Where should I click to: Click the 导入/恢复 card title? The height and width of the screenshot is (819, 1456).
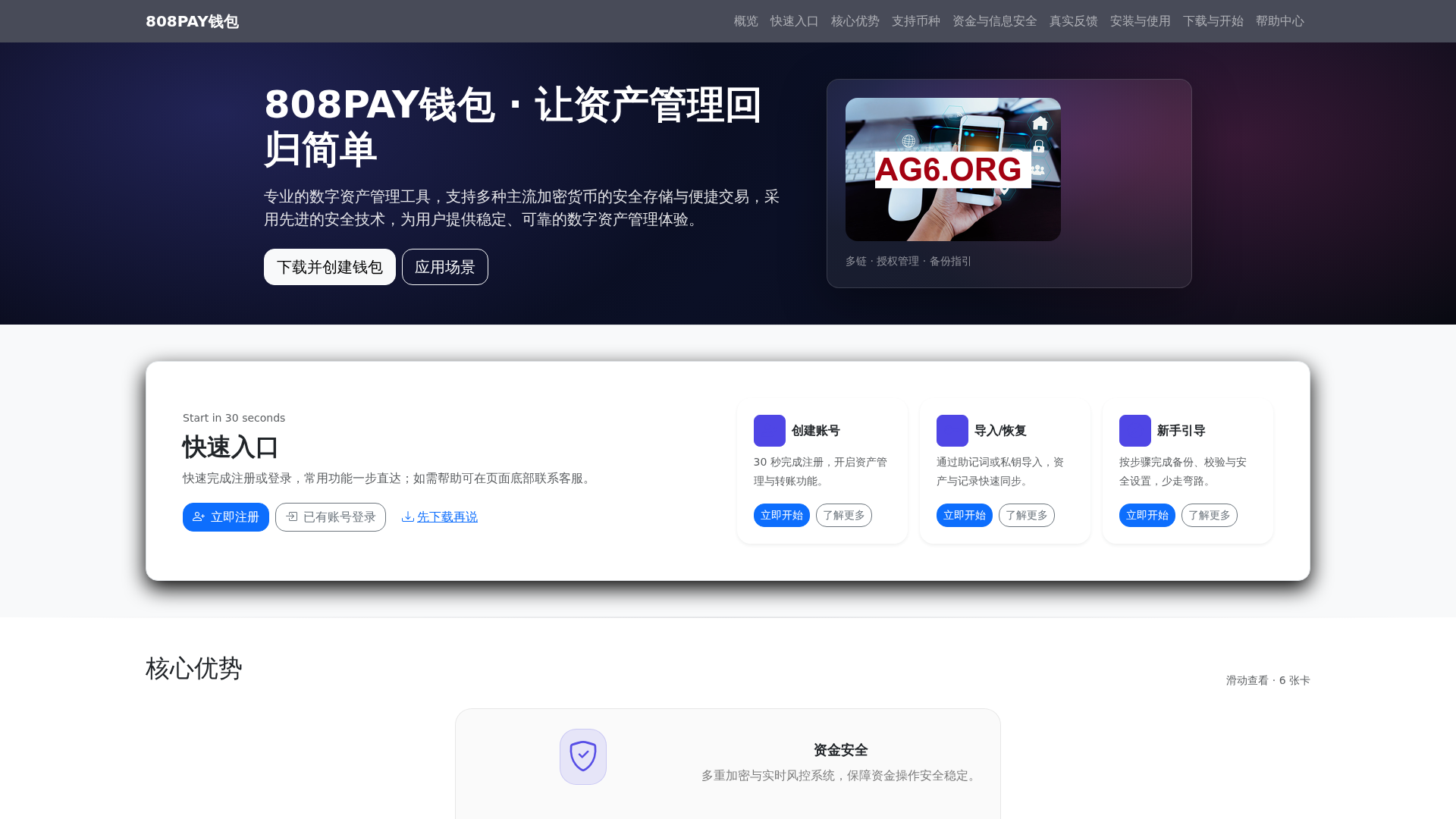point(1000,431)
